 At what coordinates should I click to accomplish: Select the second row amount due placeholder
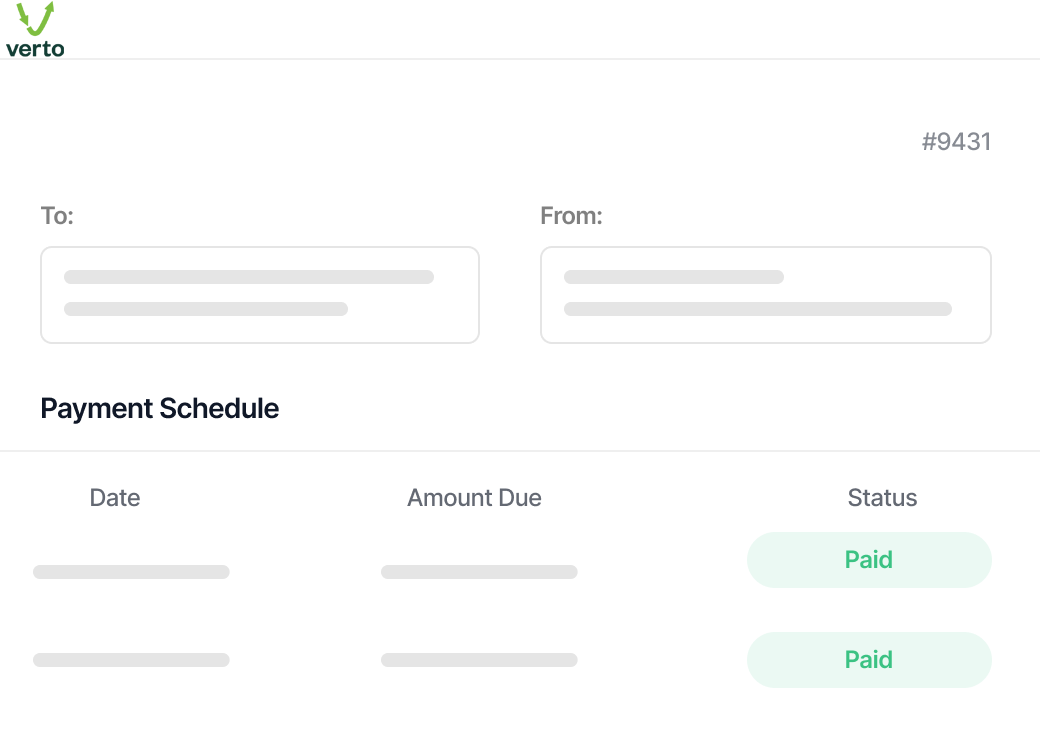479,660
